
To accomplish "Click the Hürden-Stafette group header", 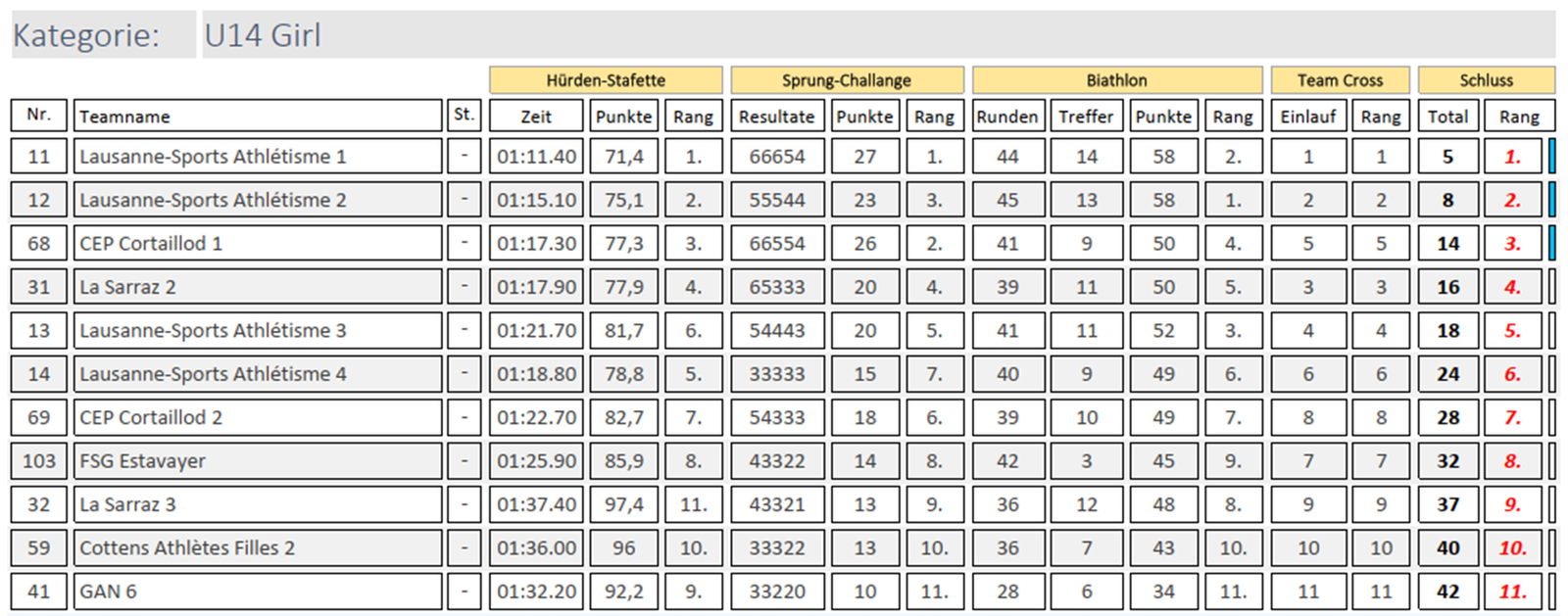I will click(606, 80).
